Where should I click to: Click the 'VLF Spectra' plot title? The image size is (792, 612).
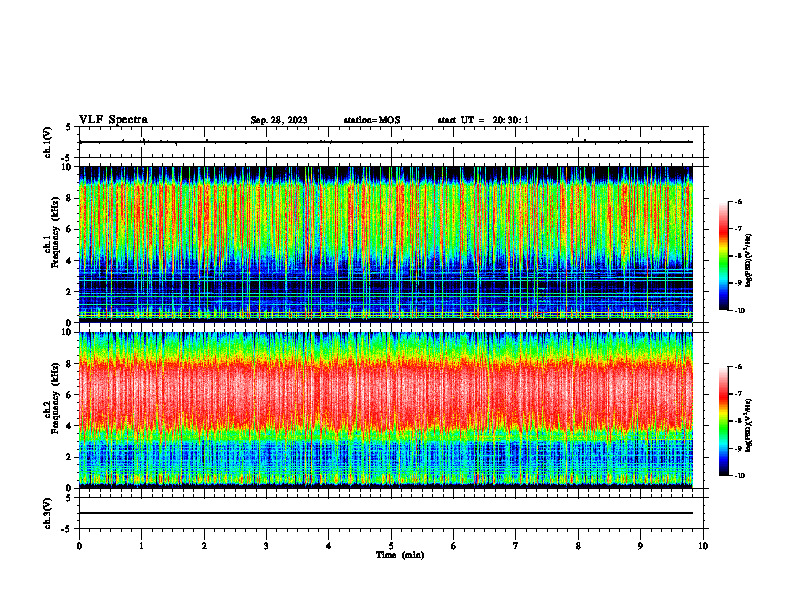tap(113, 120)
